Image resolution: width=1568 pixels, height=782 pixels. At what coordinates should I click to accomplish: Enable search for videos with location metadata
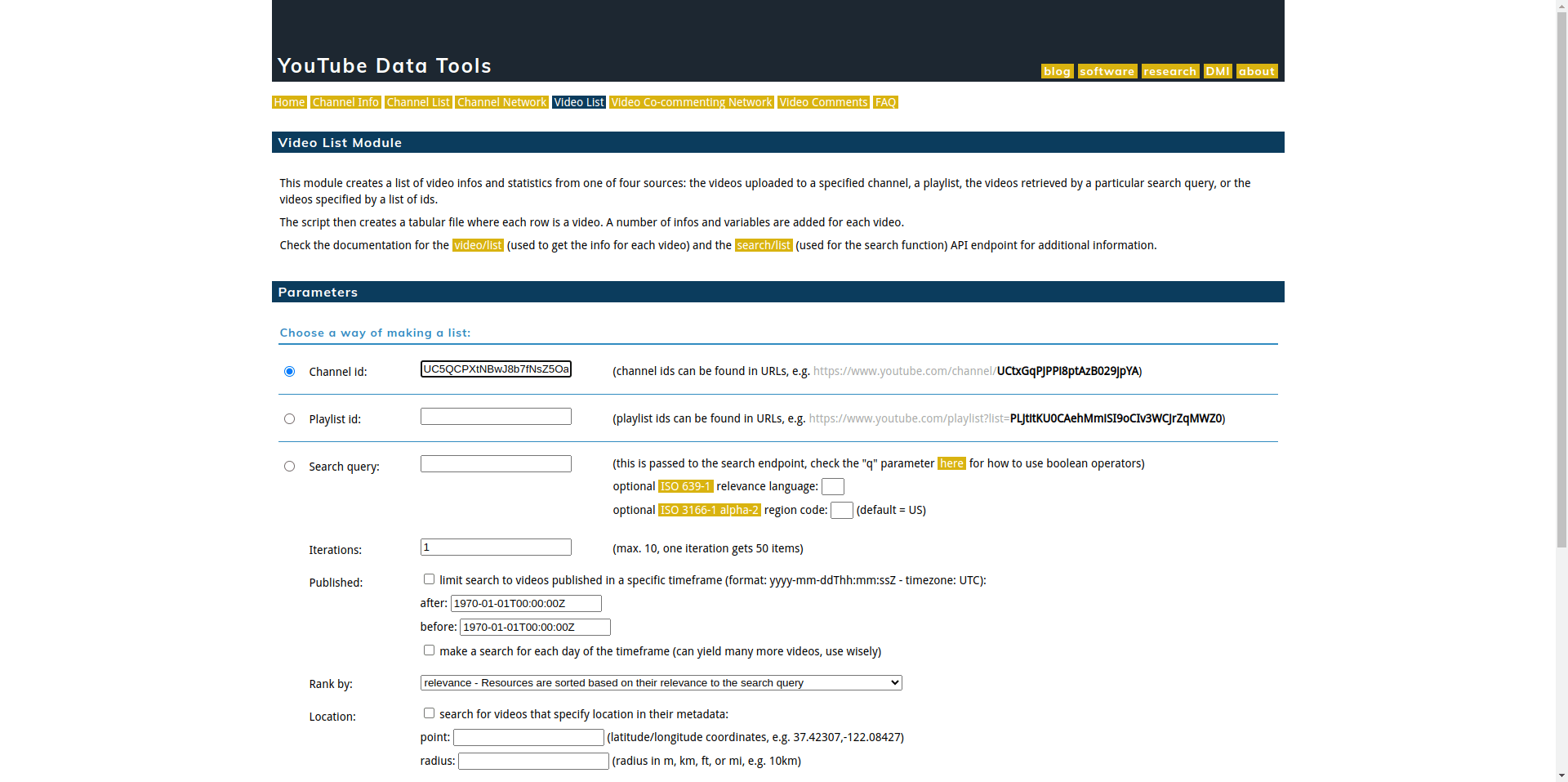(428, 713)
